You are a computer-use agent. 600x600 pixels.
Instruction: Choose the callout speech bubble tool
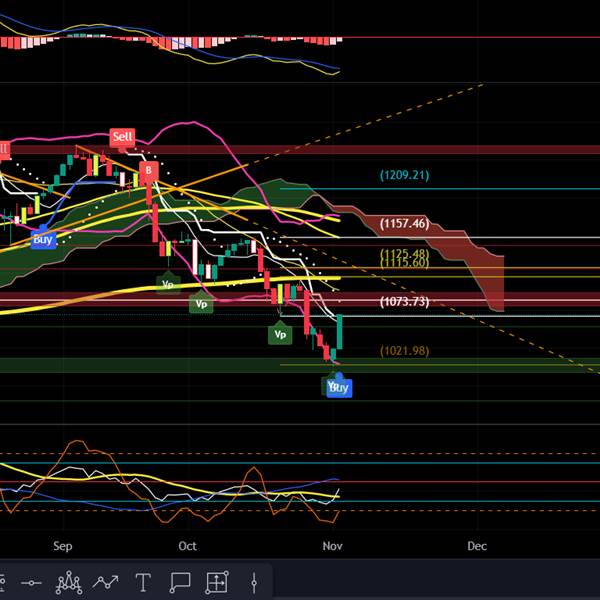[x=180, y=582]
